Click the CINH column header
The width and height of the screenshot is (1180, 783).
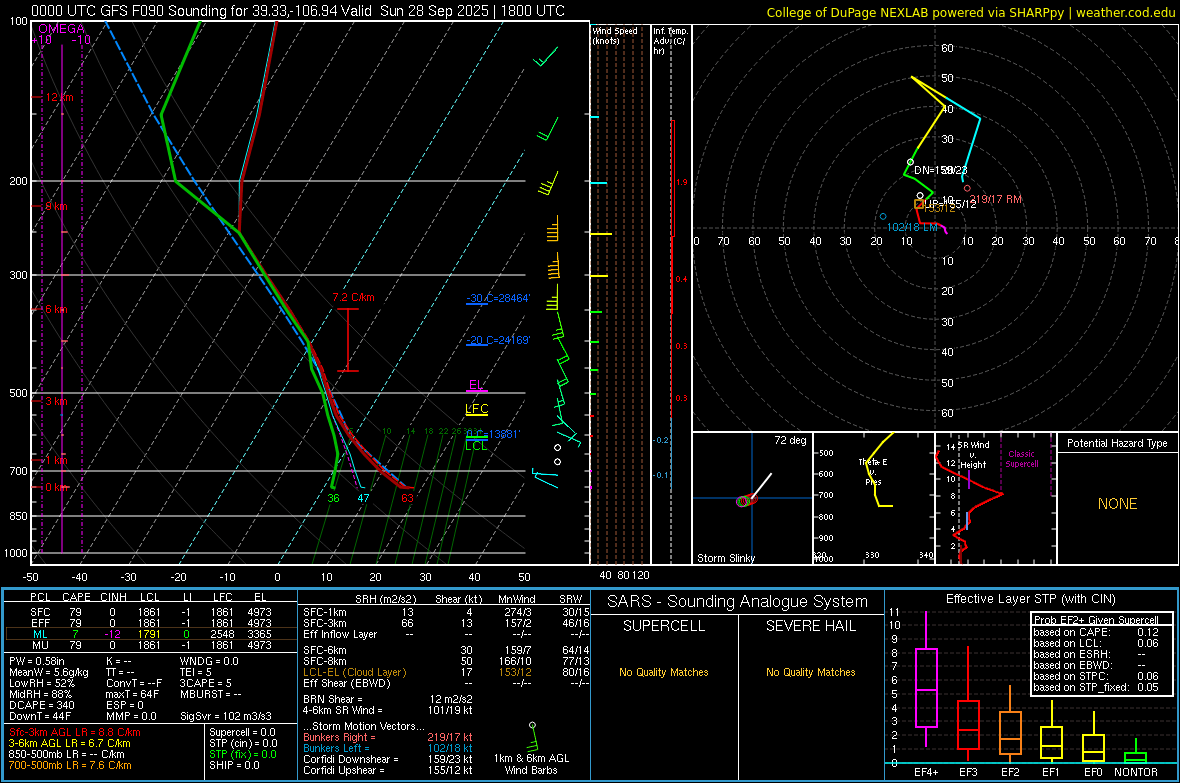pyautogui.click(x=114, y=598)
